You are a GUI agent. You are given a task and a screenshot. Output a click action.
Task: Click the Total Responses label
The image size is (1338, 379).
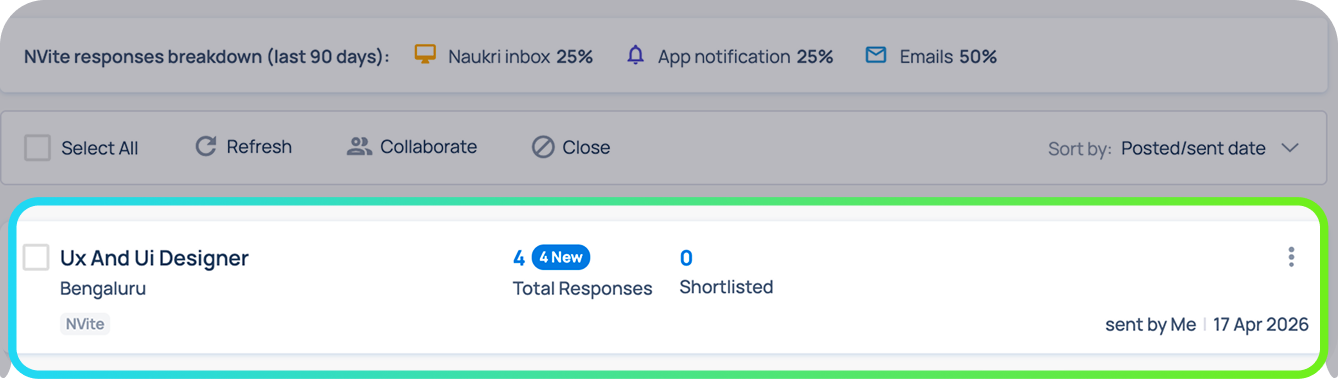[582, 288]
